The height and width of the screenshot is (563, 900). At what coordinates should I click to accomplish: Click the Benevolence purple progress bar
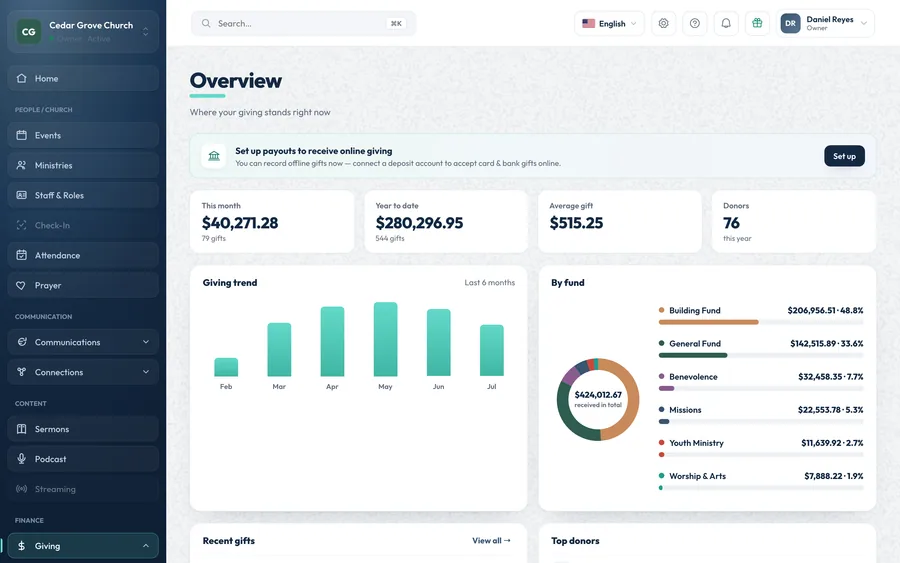[x=666, y=389]
